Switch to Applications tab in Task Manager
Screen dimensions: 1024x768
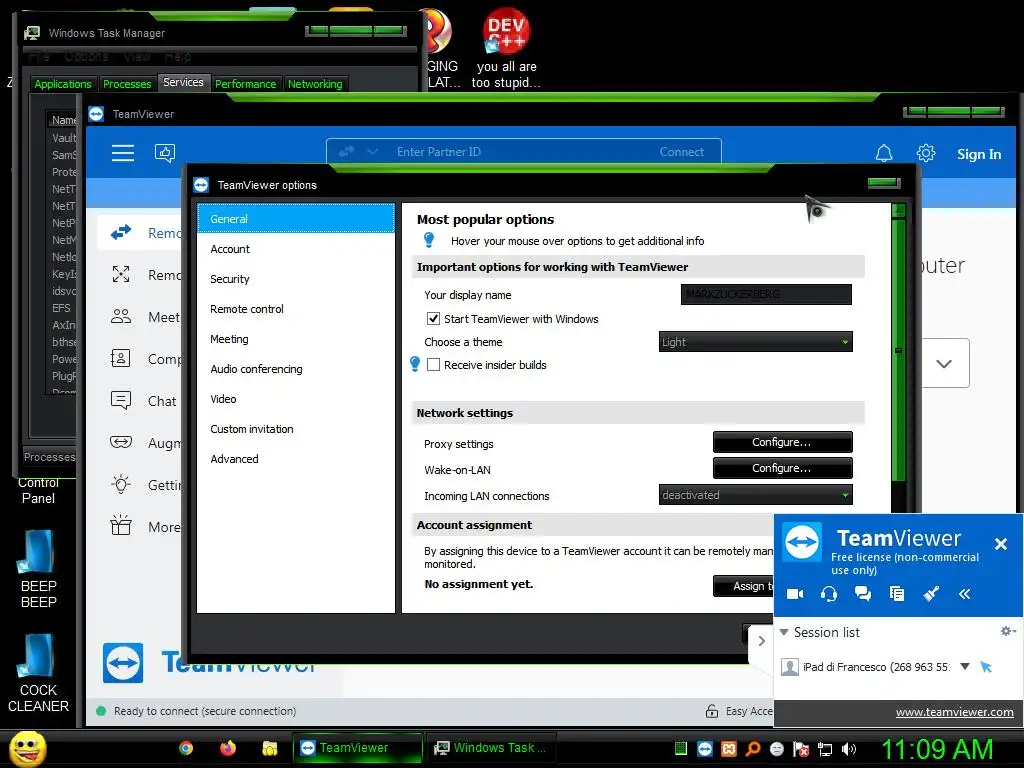click(63, 84)
